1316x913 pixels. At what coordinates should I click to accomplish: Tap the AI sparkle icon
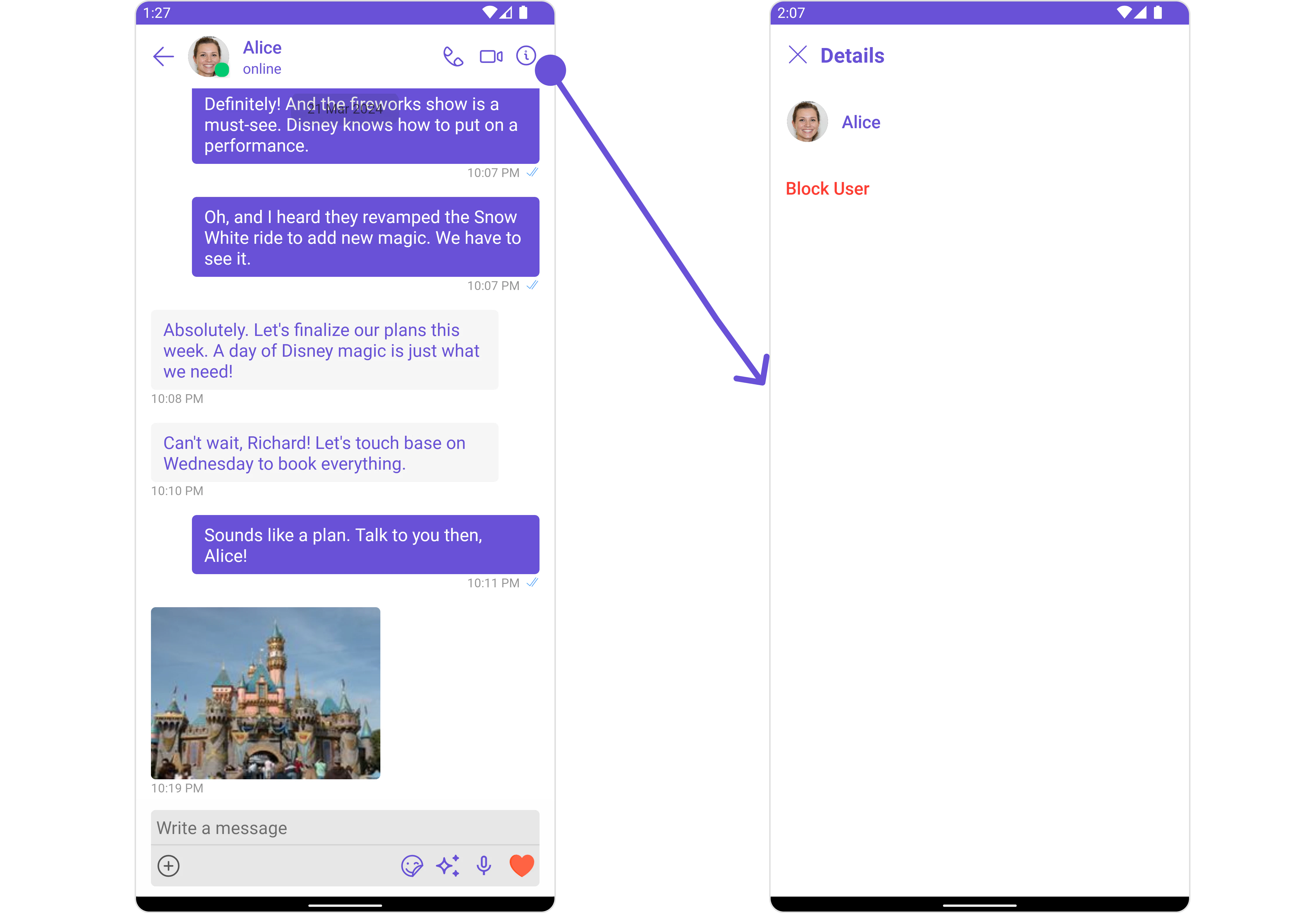(448, 866)
